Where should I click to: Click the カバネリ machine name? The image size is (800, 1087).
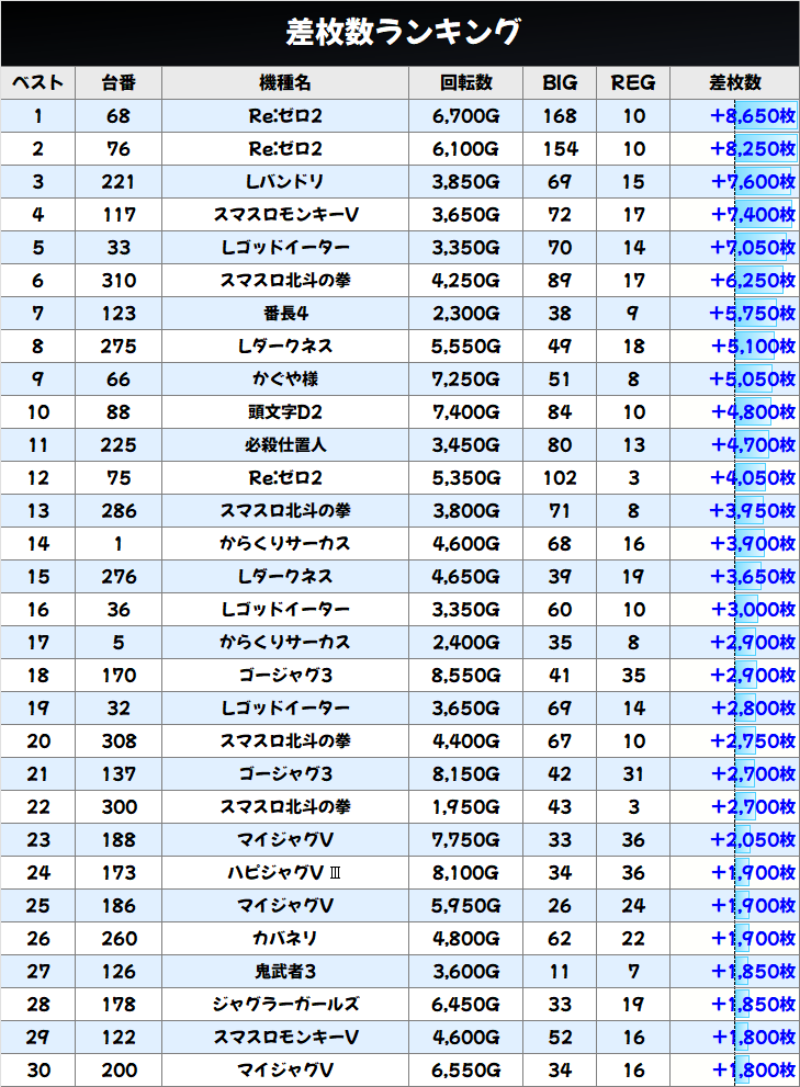point(285,940)
